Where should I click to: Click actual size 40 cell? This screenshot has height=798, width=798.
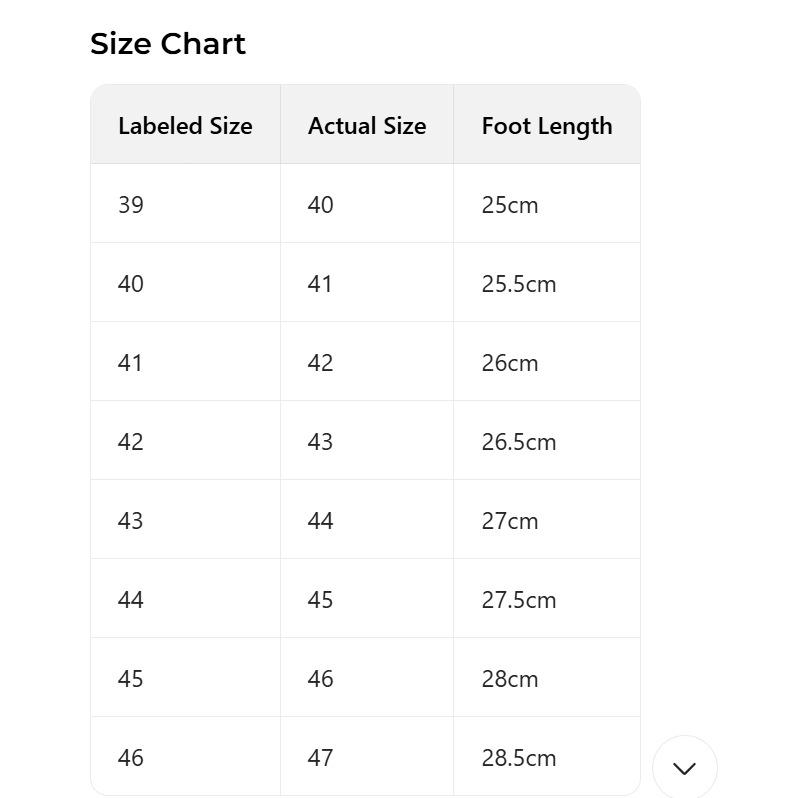pos(320,205)
